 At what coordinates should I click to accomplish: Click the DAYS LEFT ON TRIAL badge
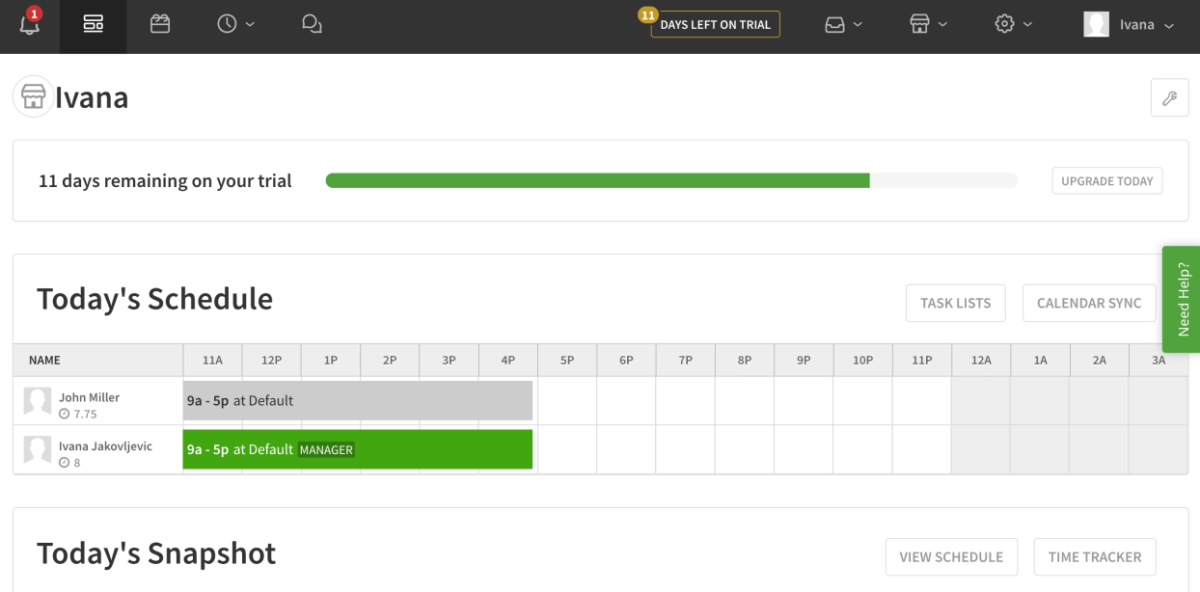[714, 24]
